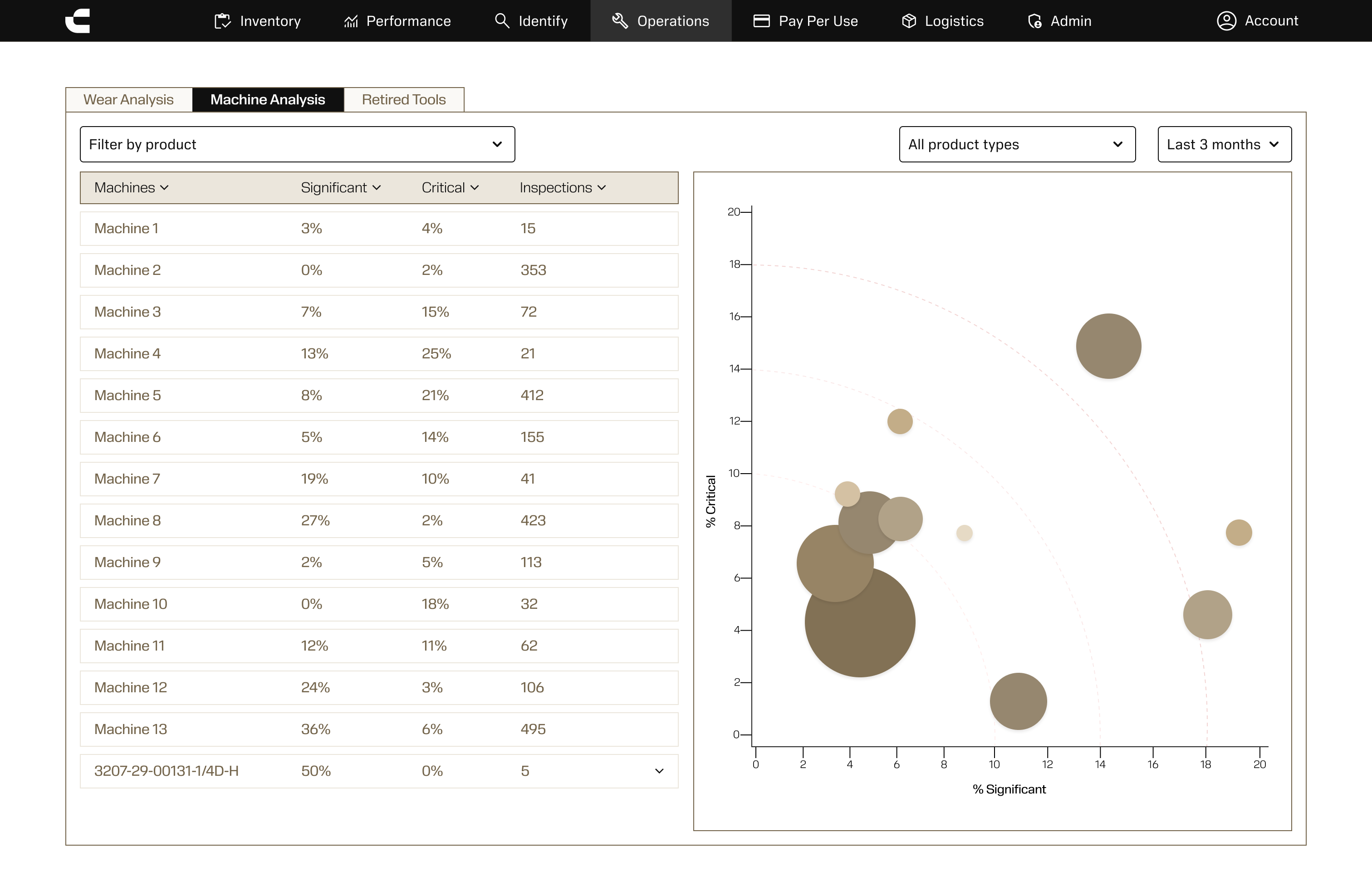
Task: Sort by the Critical column header
Action: tap(450, 188)
